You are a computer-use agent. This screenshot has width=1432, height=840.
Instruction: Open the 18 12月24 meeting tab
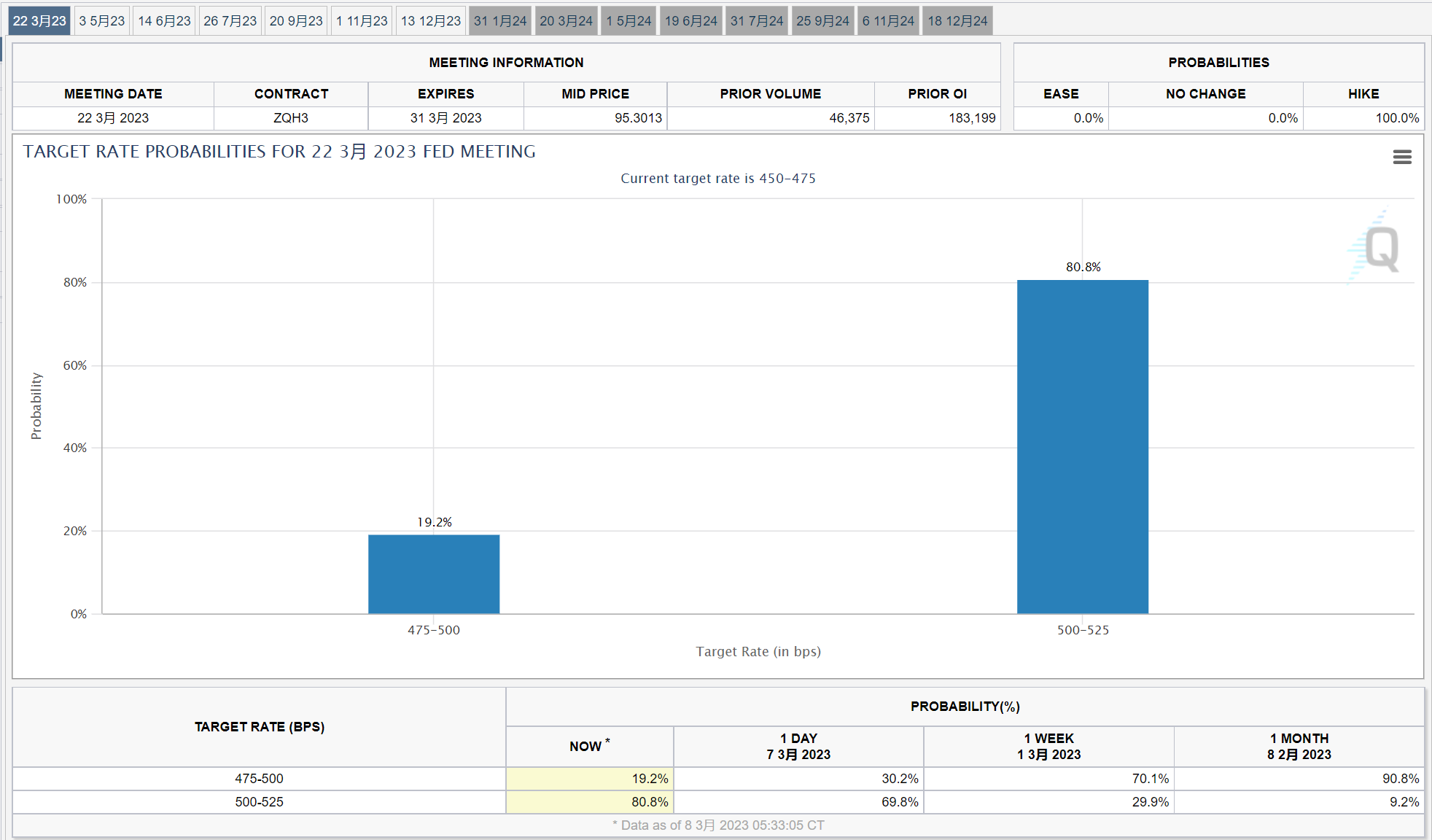957,20
